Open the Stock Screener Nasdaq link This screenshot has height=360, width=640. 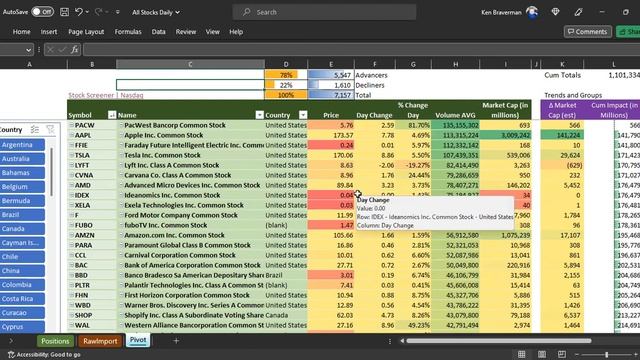[x=106, y=95]
